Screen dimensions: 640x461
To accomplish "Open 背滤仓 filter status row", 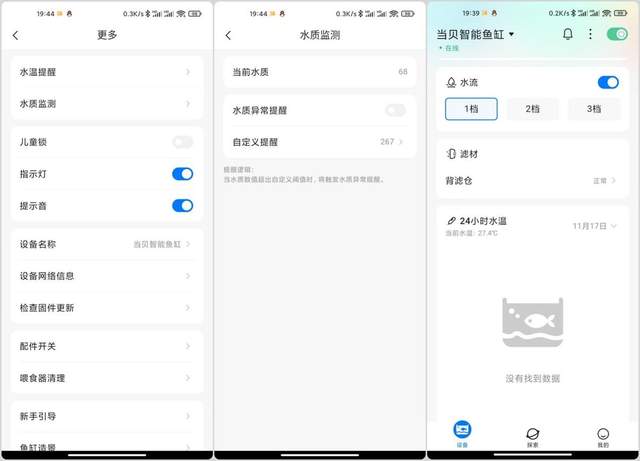I will click(531, 180).
